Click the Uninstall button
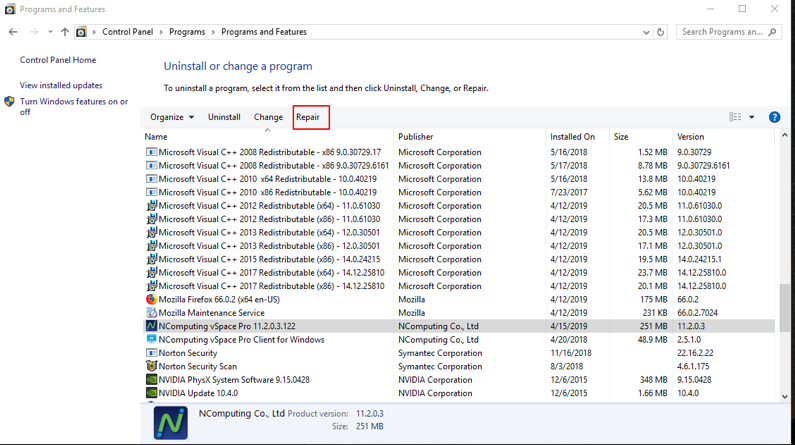795x445 pixels. point(224,117)
